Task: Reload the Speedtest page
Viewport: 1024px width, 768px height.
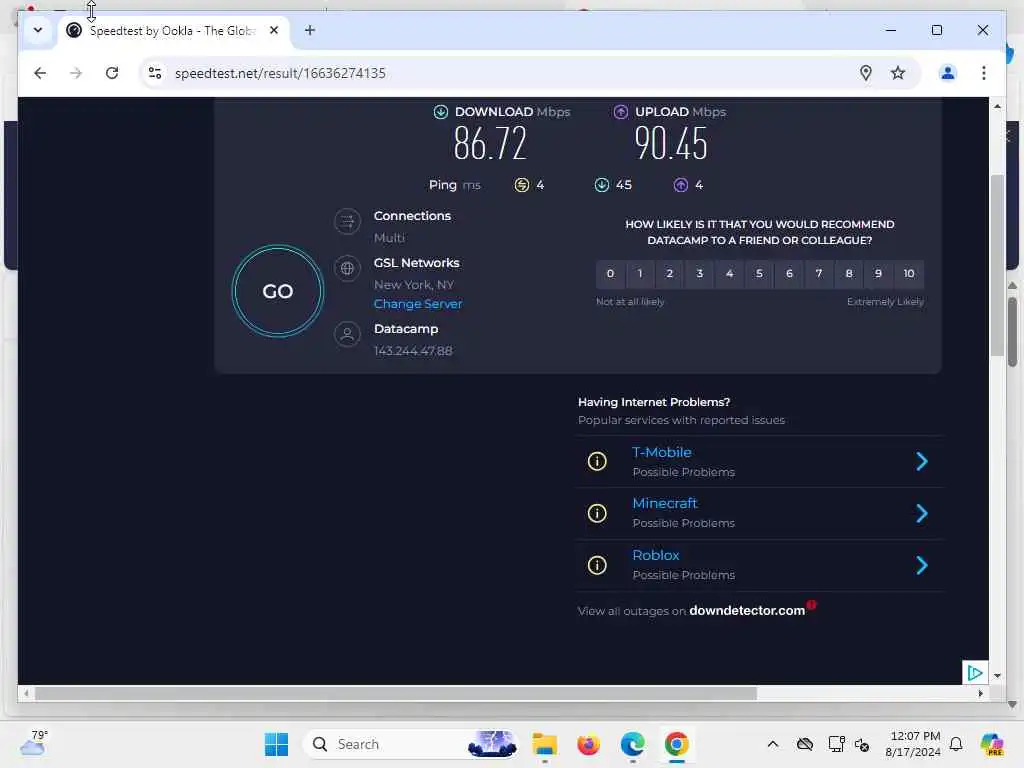Action: click(112, 73)
